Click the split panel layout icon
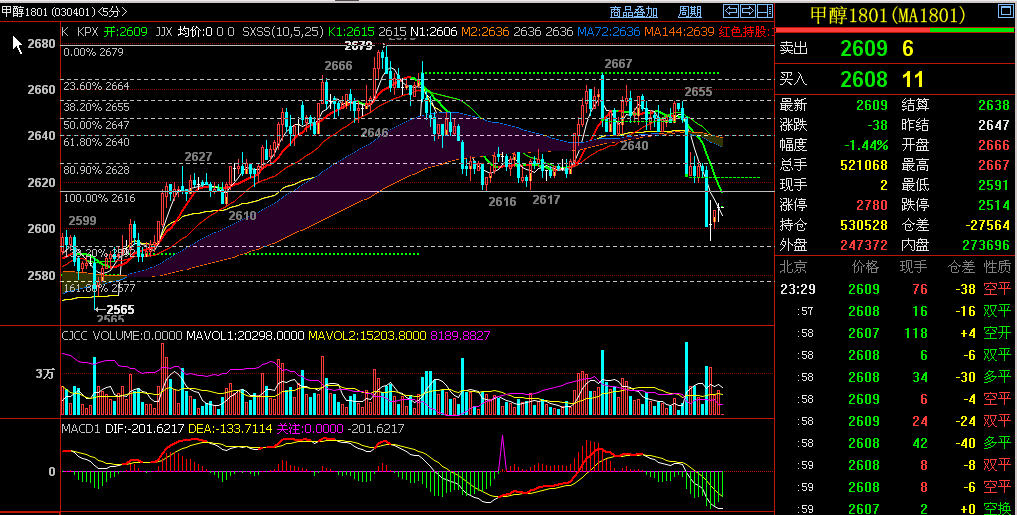 pyautogui.click(x=763, y=12)
